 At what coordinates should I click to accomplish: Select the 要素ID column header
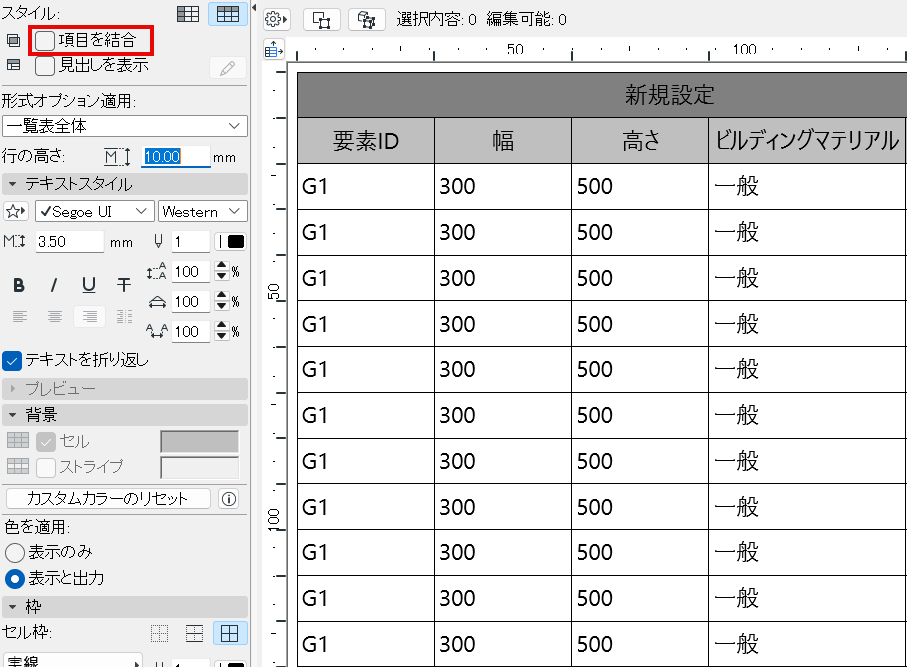click(366, 141)
